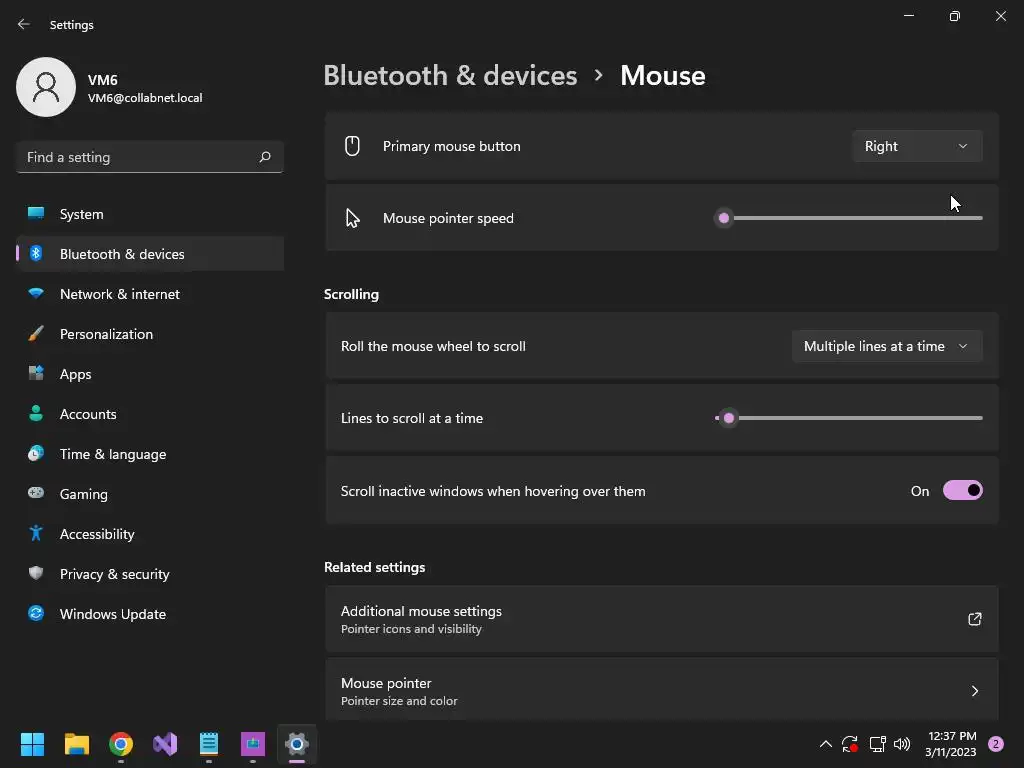The height and width of the screenshot is (768, 1024).
Task: Go back using the back arrow
Action: click(x=24, y=24)
